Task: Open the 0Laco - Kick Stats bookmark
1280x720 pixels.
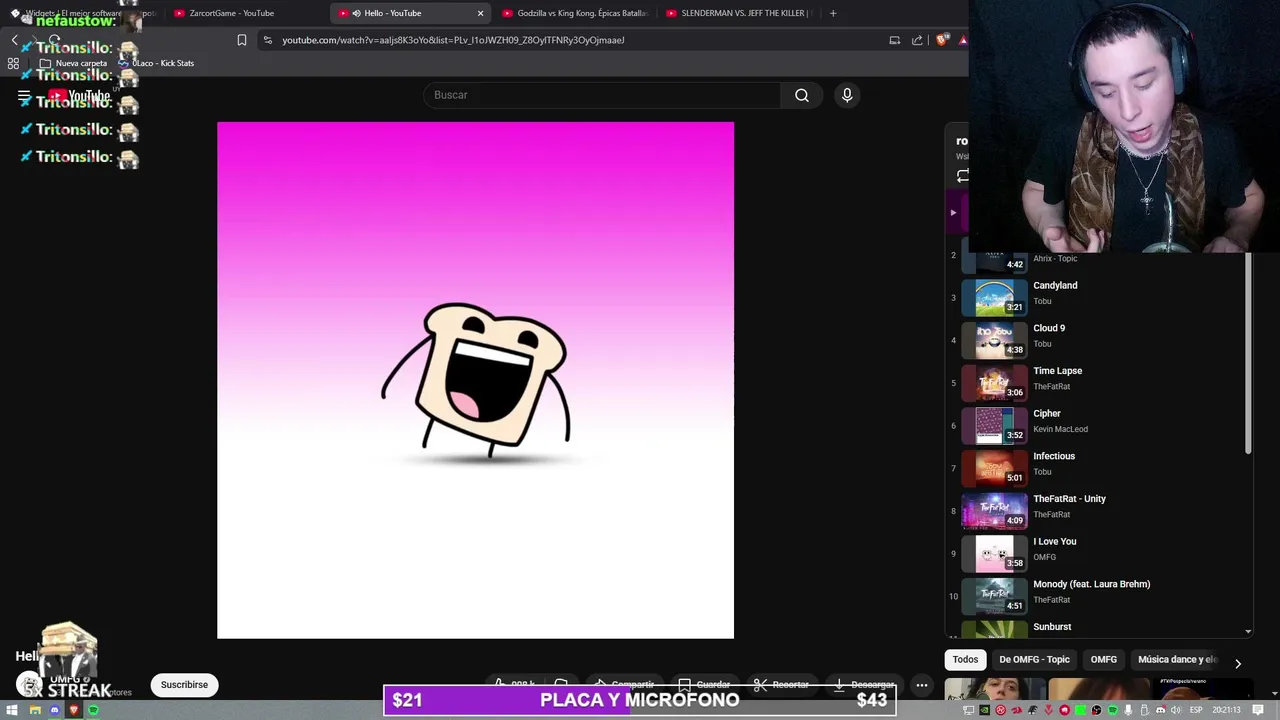Action: point(156,63)
